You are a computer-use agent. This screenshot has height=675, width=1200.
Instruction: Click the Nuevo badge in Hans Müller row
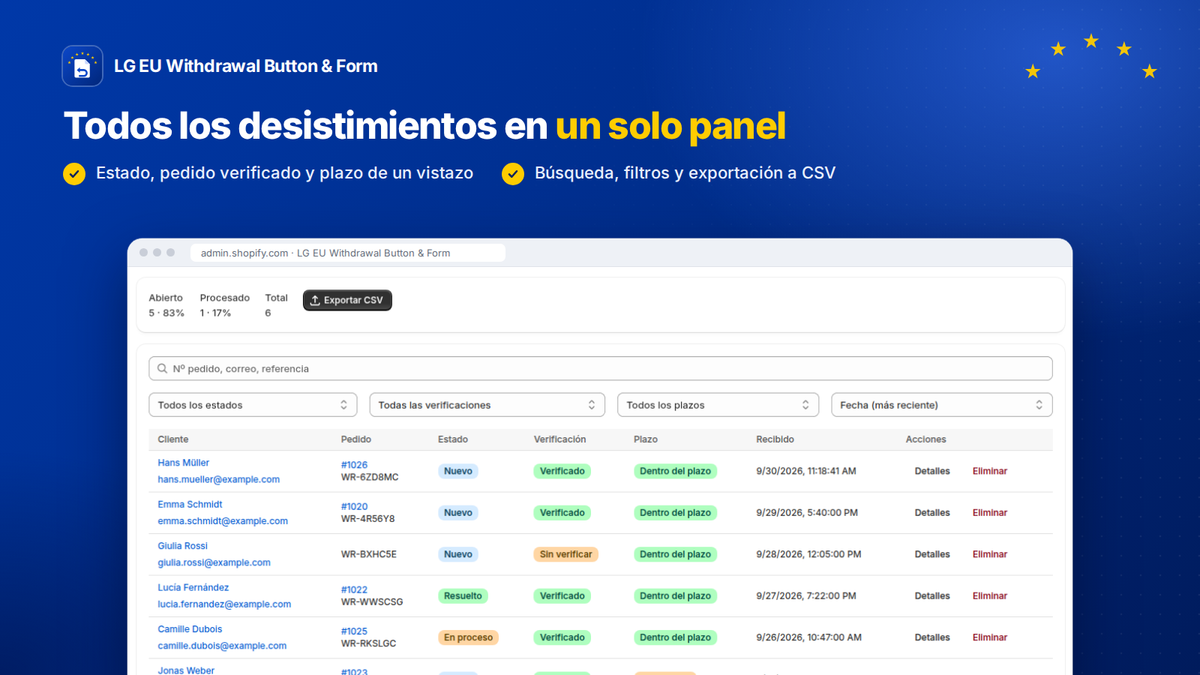(458, 471)
